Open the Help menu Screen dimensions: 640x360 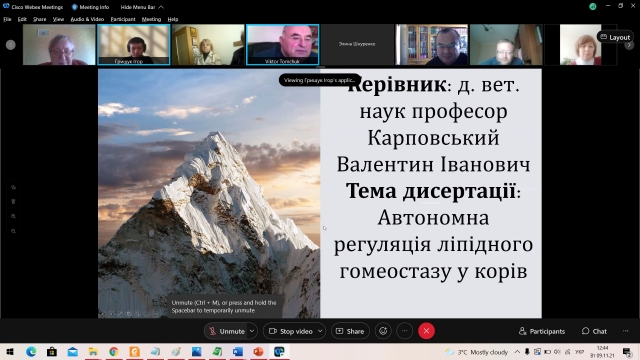click(x=173, y=19)
